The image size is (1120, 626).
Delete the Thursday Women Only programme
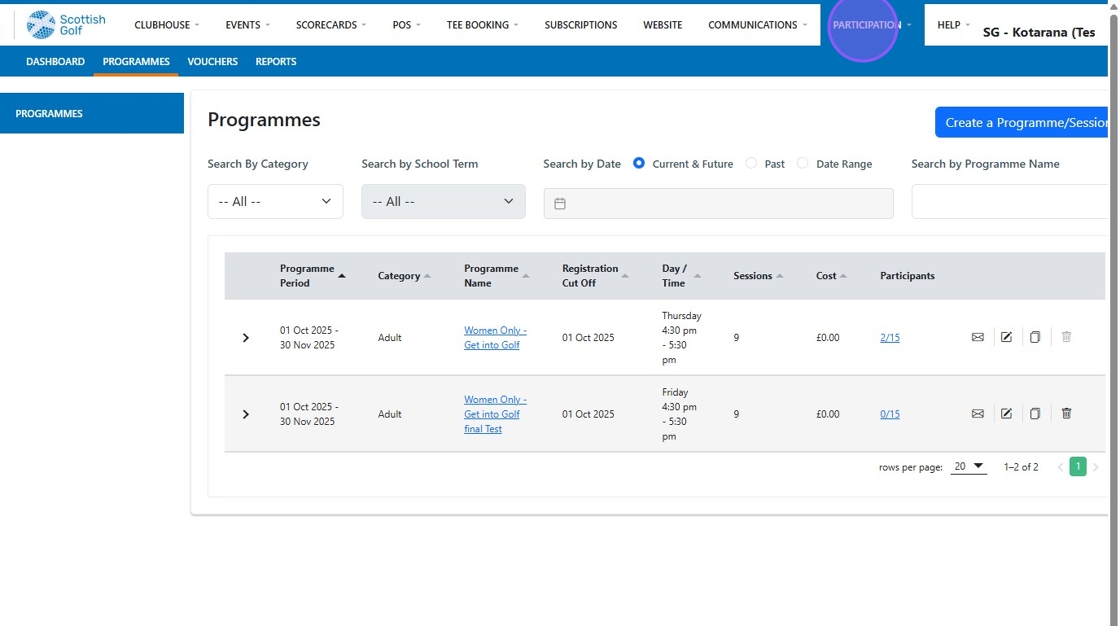click(1066, 337)
